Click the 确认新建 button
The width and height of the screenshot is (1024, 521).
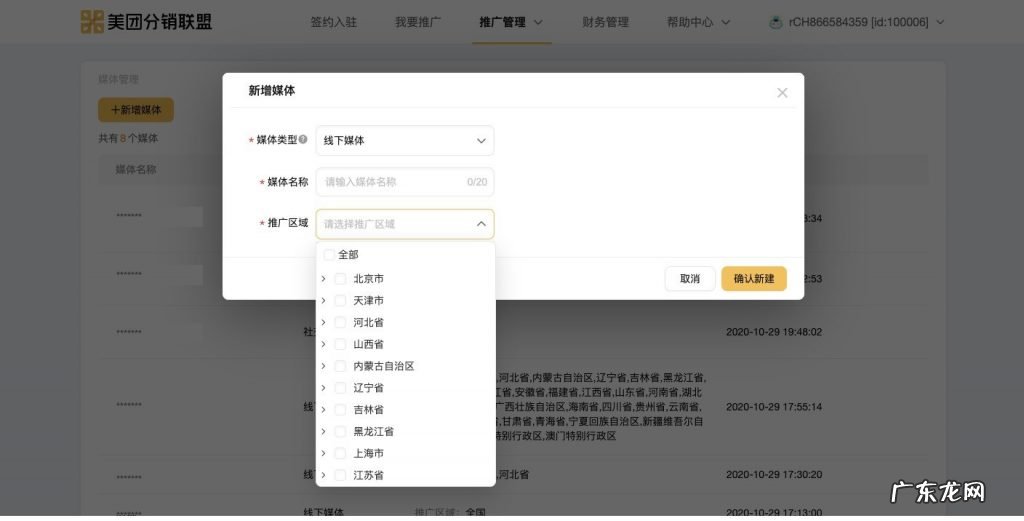[754, 279]
